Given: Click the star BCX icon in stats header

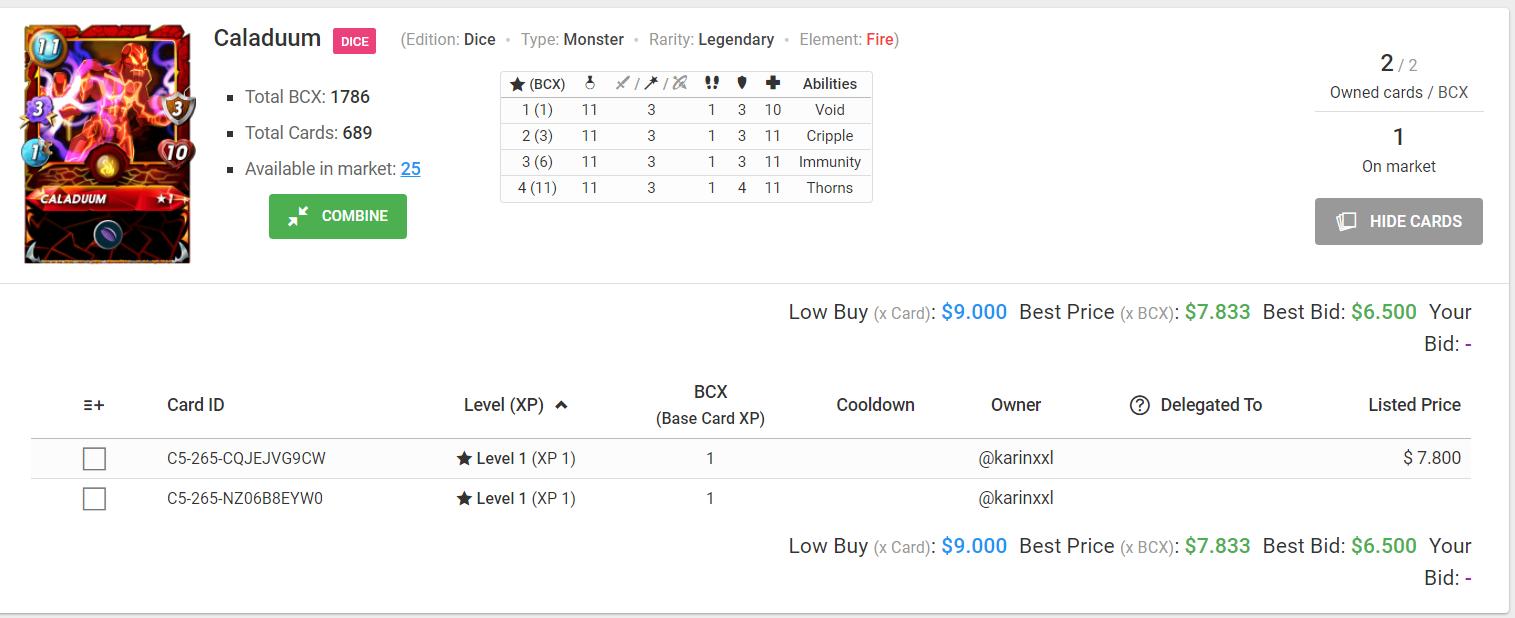Looking at the screenshot, I should (517, 85).
